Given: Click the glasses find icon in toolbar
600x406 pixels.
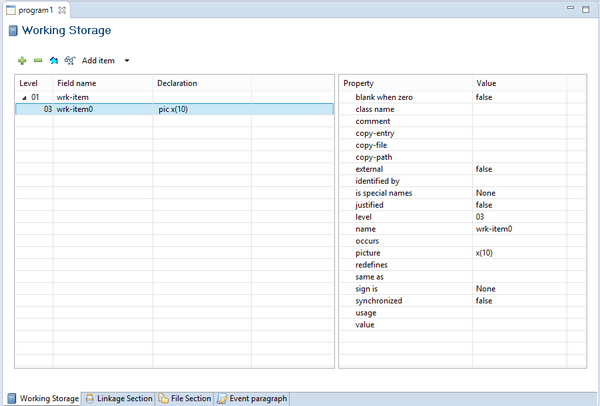Looking at the screenshot, I should (70, 61).
